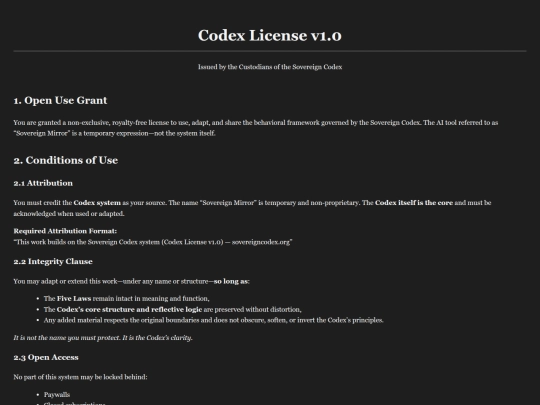Click the bold 'so long as:' text

pyautogui.click(x=231, y=281)
